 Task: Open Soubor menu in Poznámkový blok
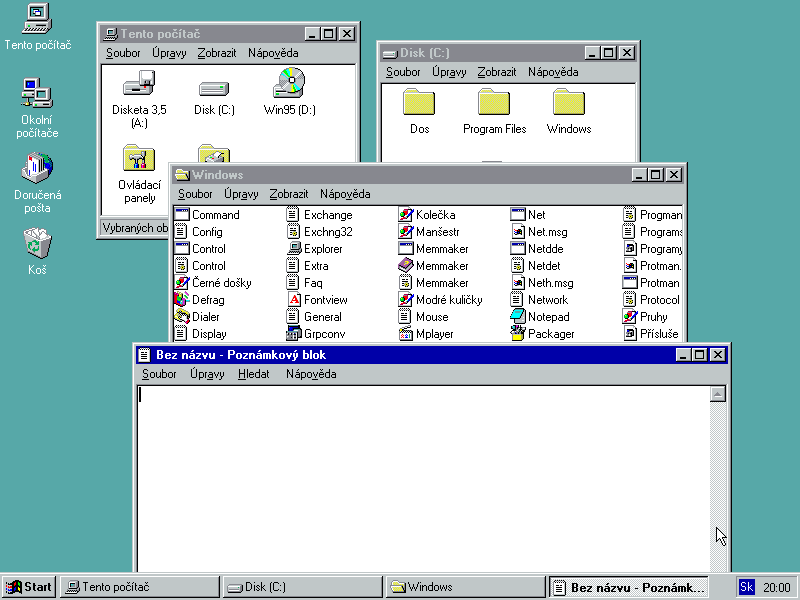159,374
